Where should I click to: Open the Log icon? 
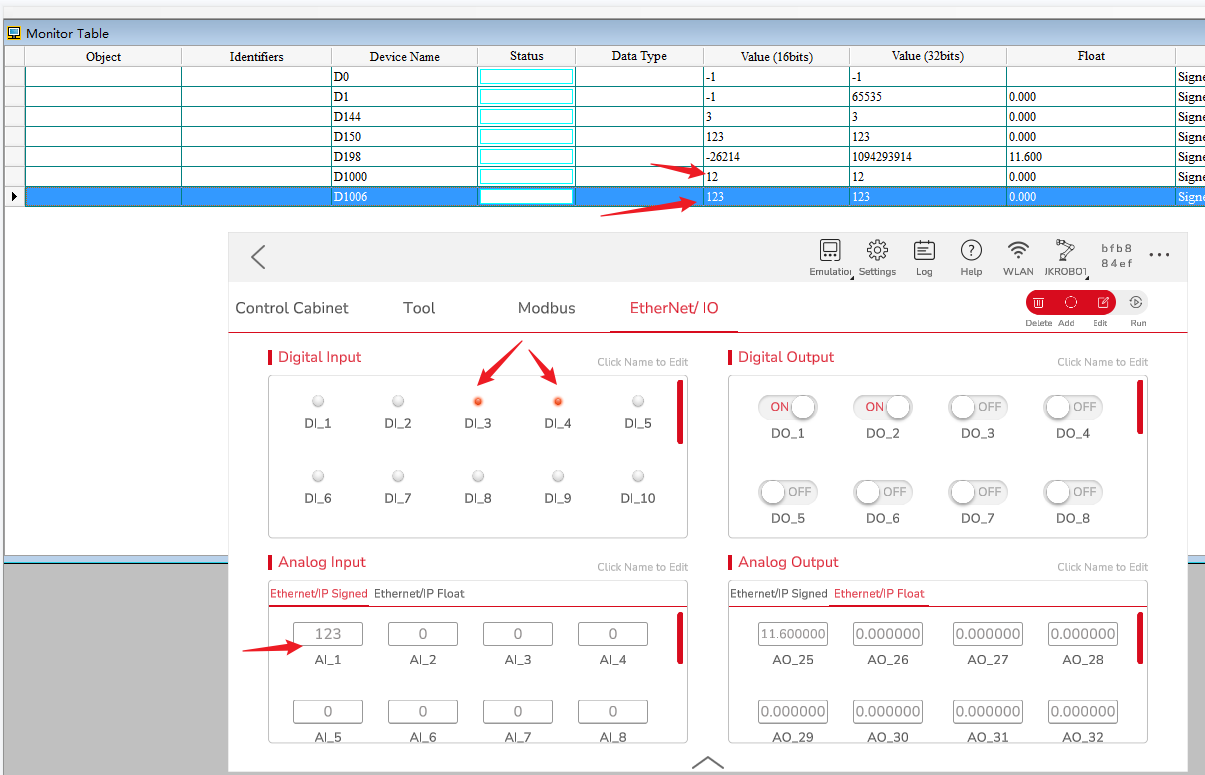point(924,250)
